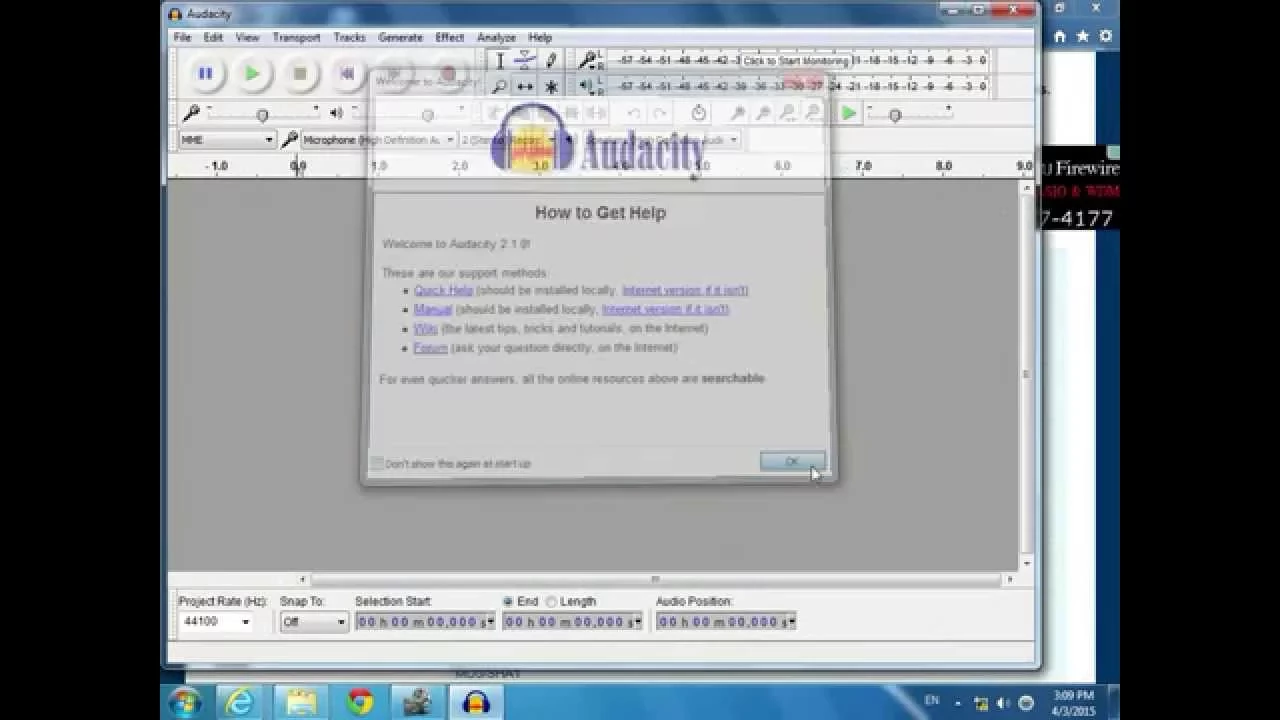Open the Forum link
Screen dimensions: 1280x720
(430, 348)
